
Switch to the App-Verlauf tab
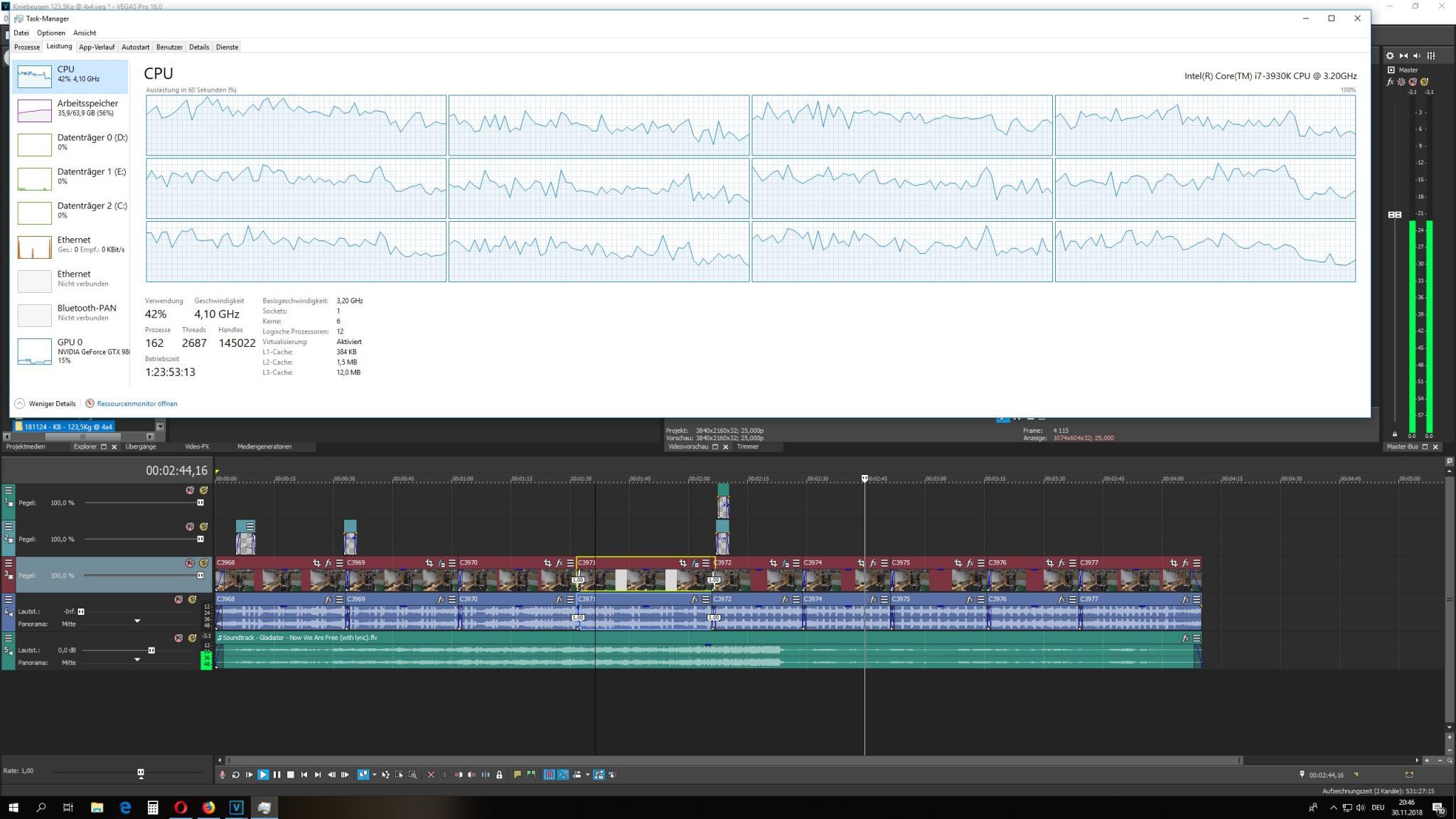(97, 47)
